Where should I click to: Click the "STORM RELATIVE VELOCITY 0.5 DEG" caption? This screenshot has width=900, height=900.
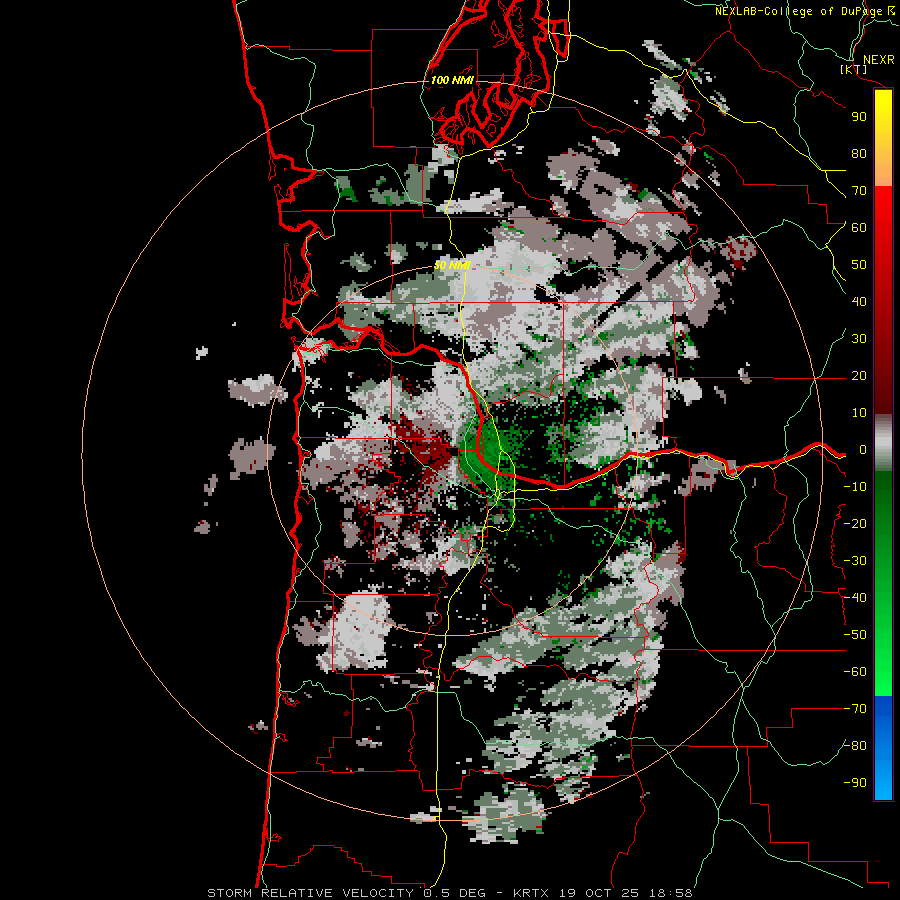(346, 893)
